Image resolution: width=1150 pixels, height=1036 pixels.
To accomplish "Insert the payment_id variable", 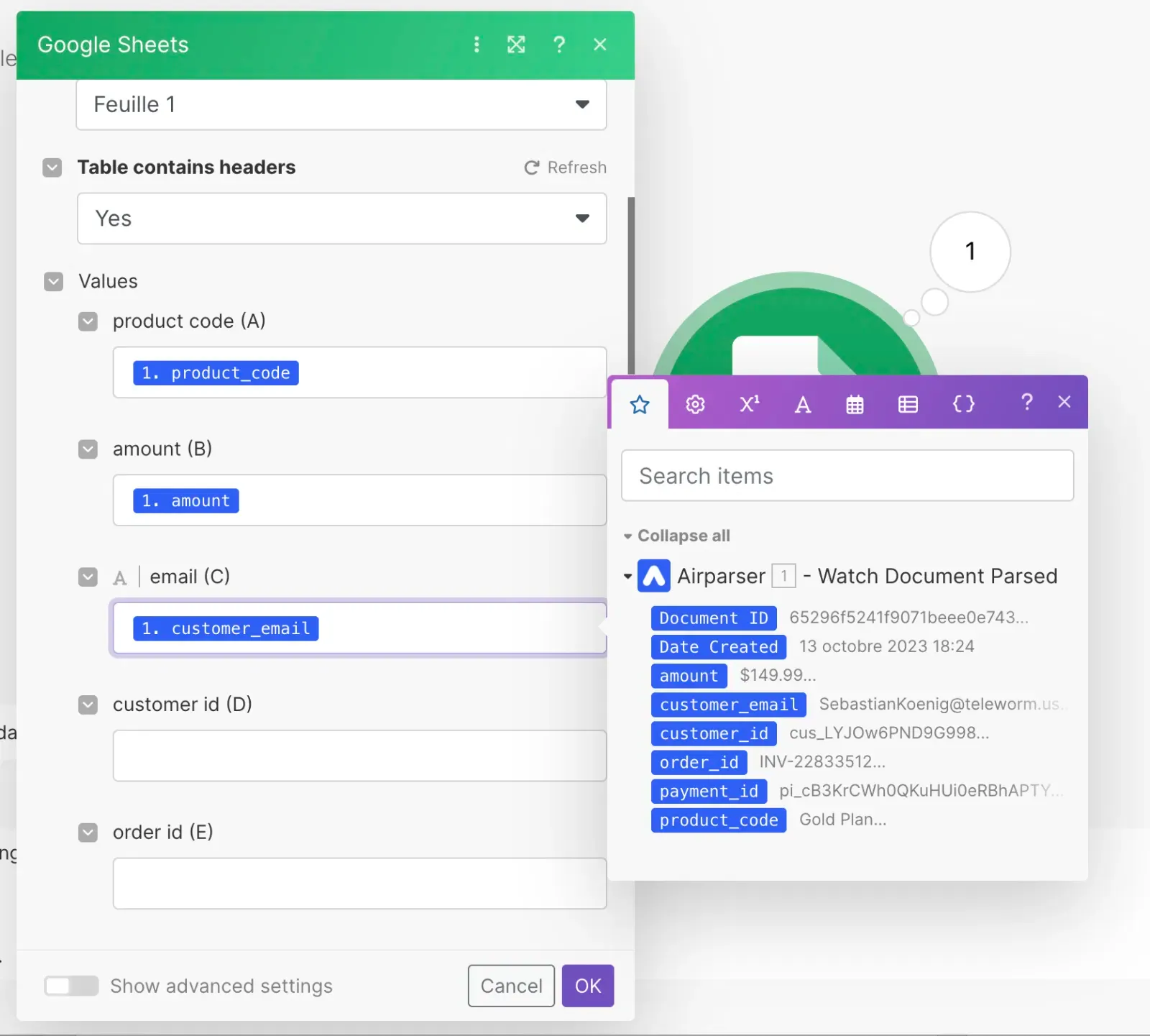I will point(709,791).
